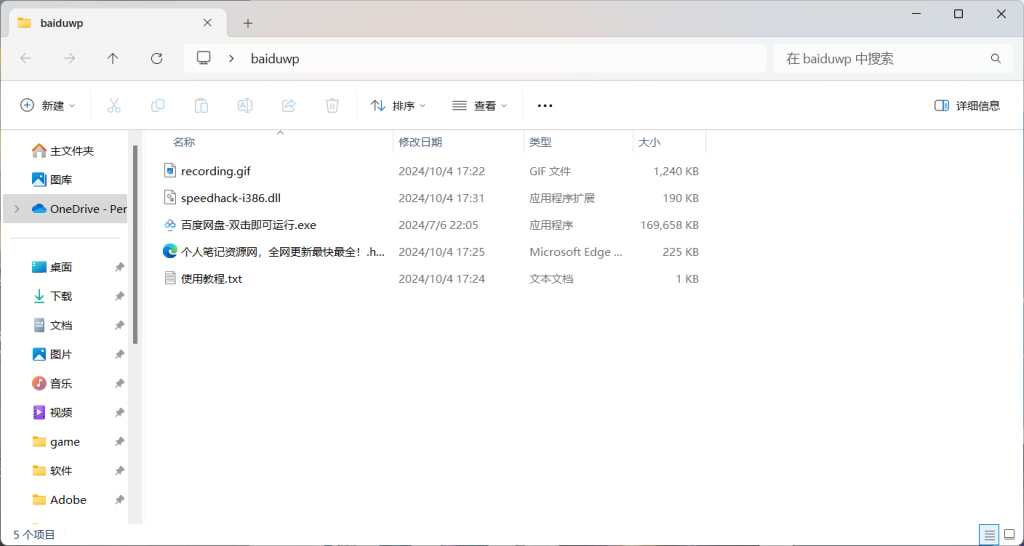Click the Copy icon in toolbar

coord(157,105)
